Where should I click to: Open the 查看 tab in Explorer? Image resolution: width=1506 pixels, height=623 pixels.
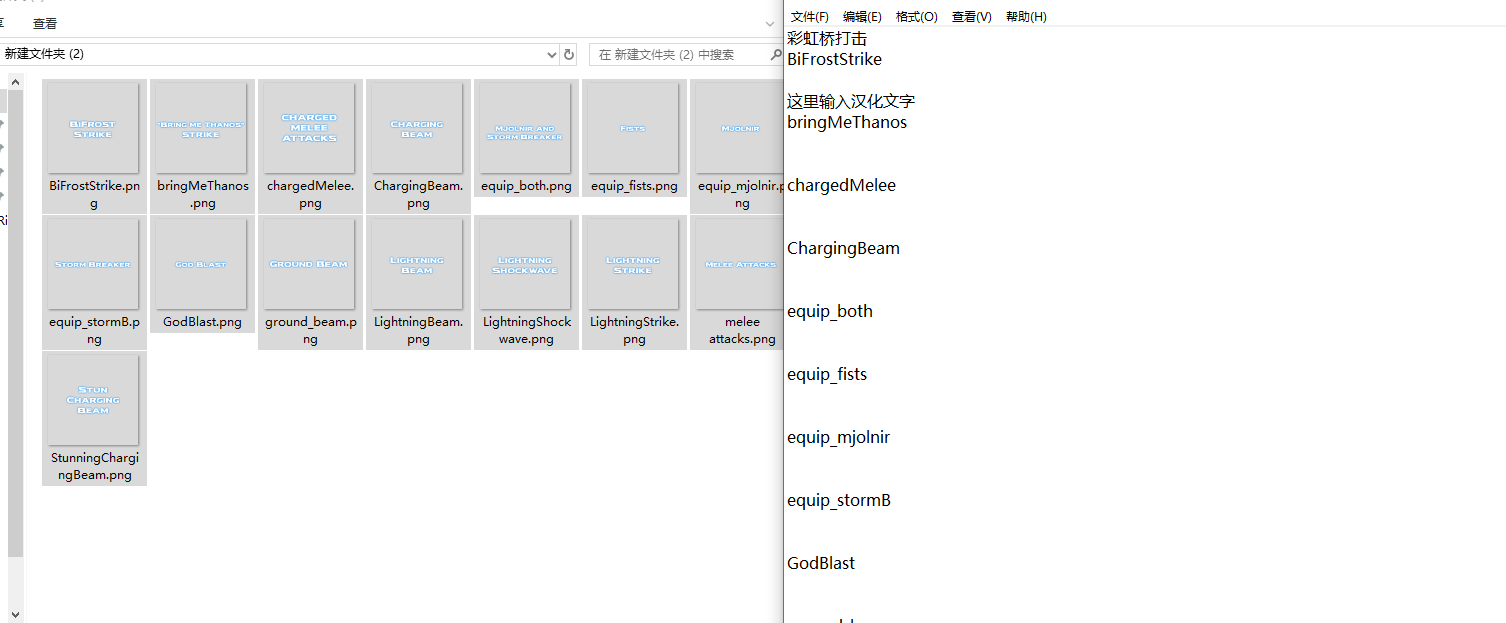pos(45,23)
